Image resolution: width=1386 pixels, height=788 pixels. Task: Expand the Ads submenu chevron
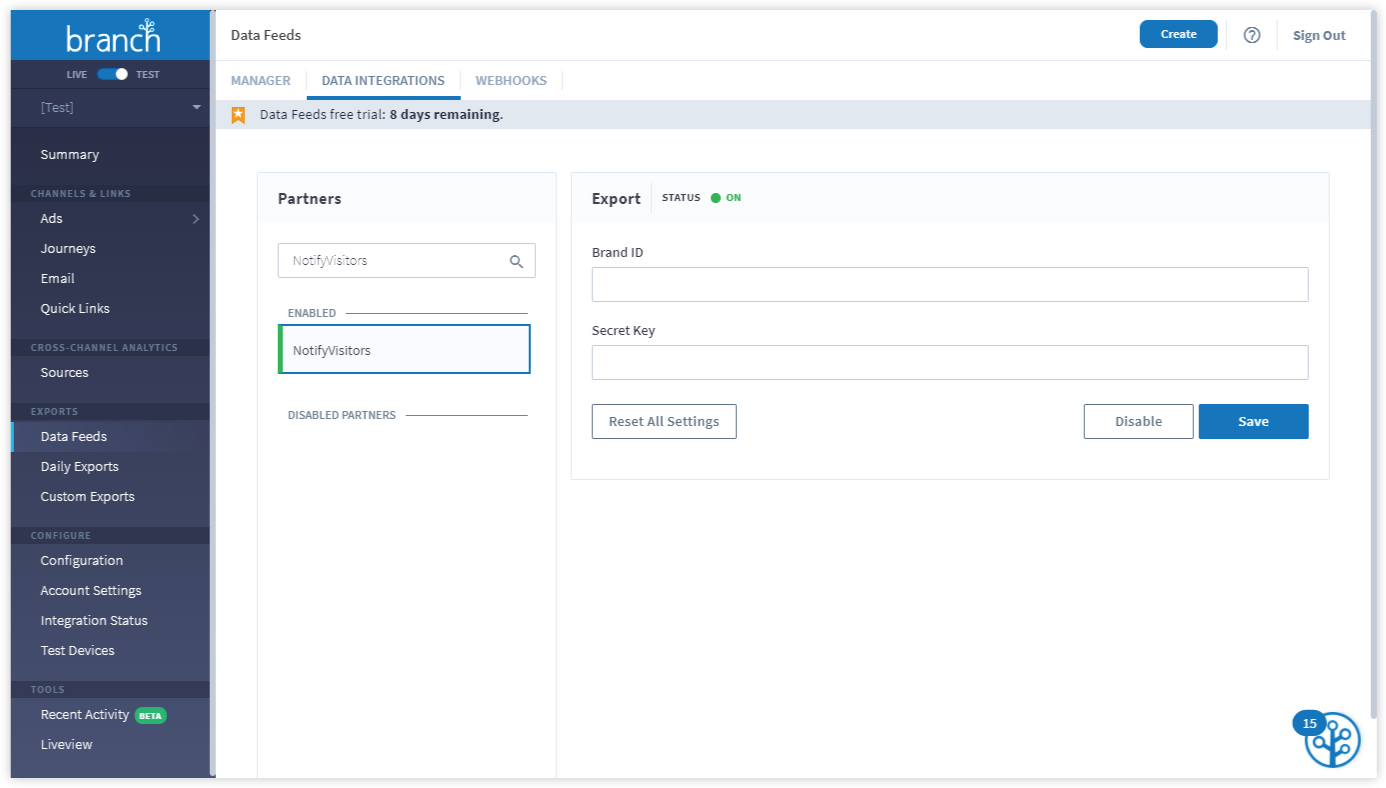tap(196, 219)
